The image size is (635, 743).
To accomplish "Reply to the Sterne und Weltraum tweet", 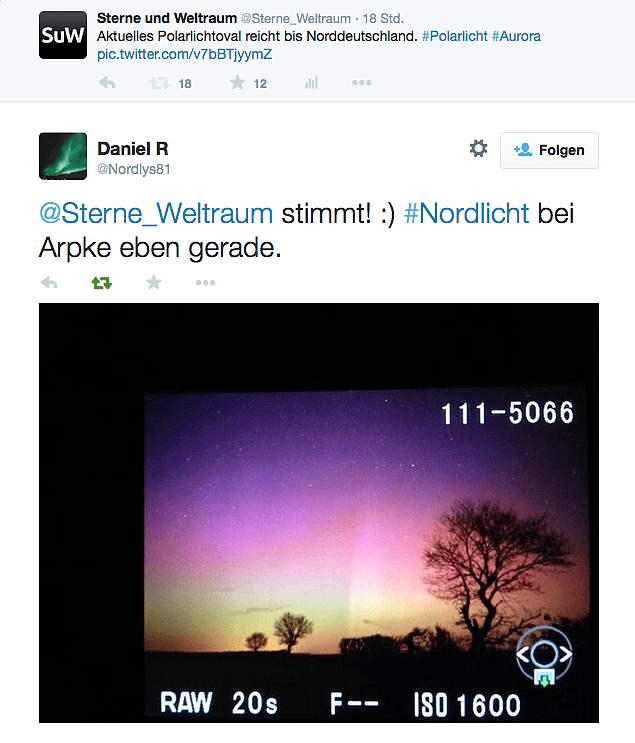I will pos(108,83).
